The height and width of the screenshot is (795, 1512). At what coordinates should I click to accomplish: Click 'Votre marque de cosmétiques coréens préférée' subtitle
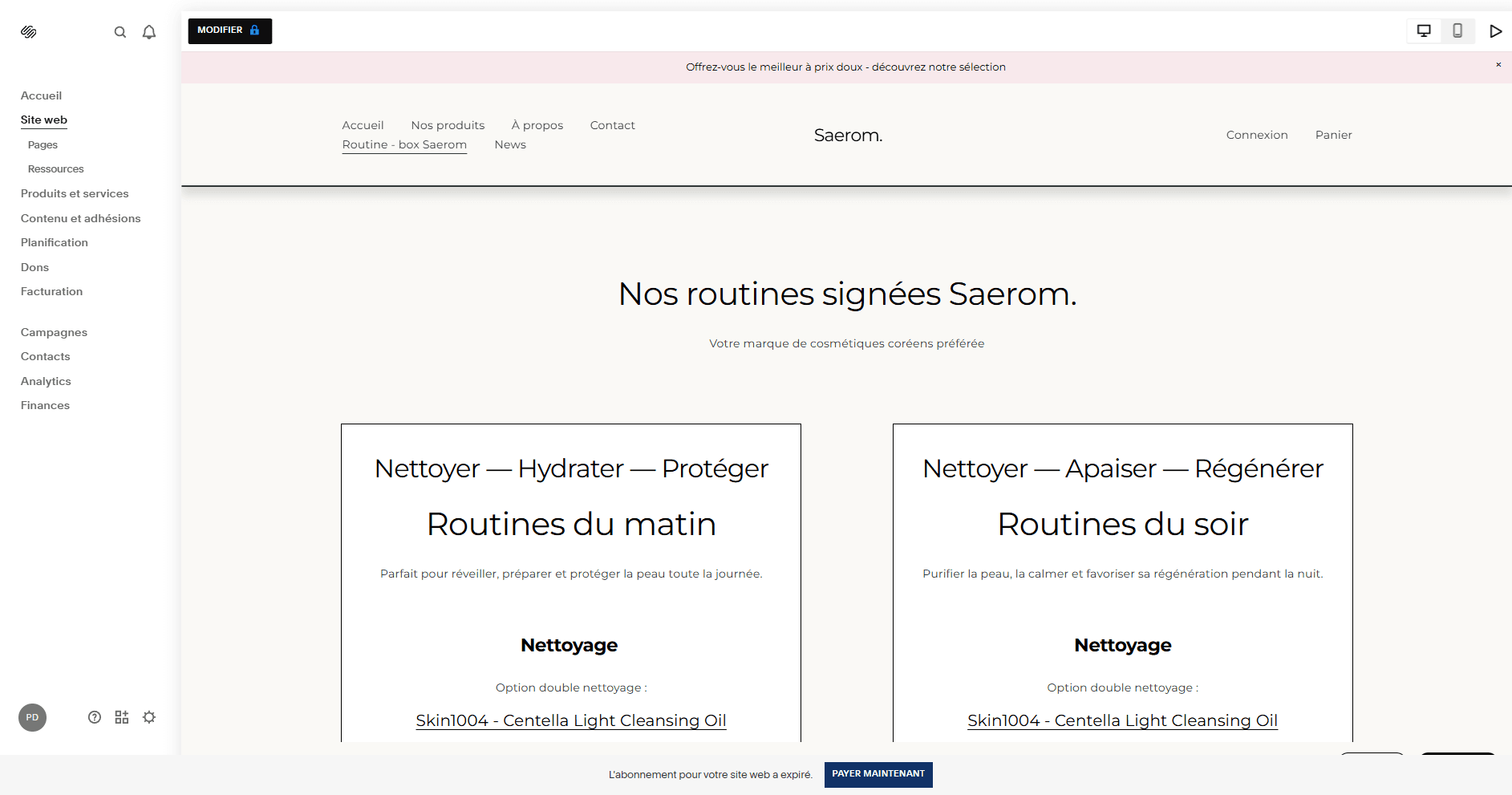coord(846,343)
